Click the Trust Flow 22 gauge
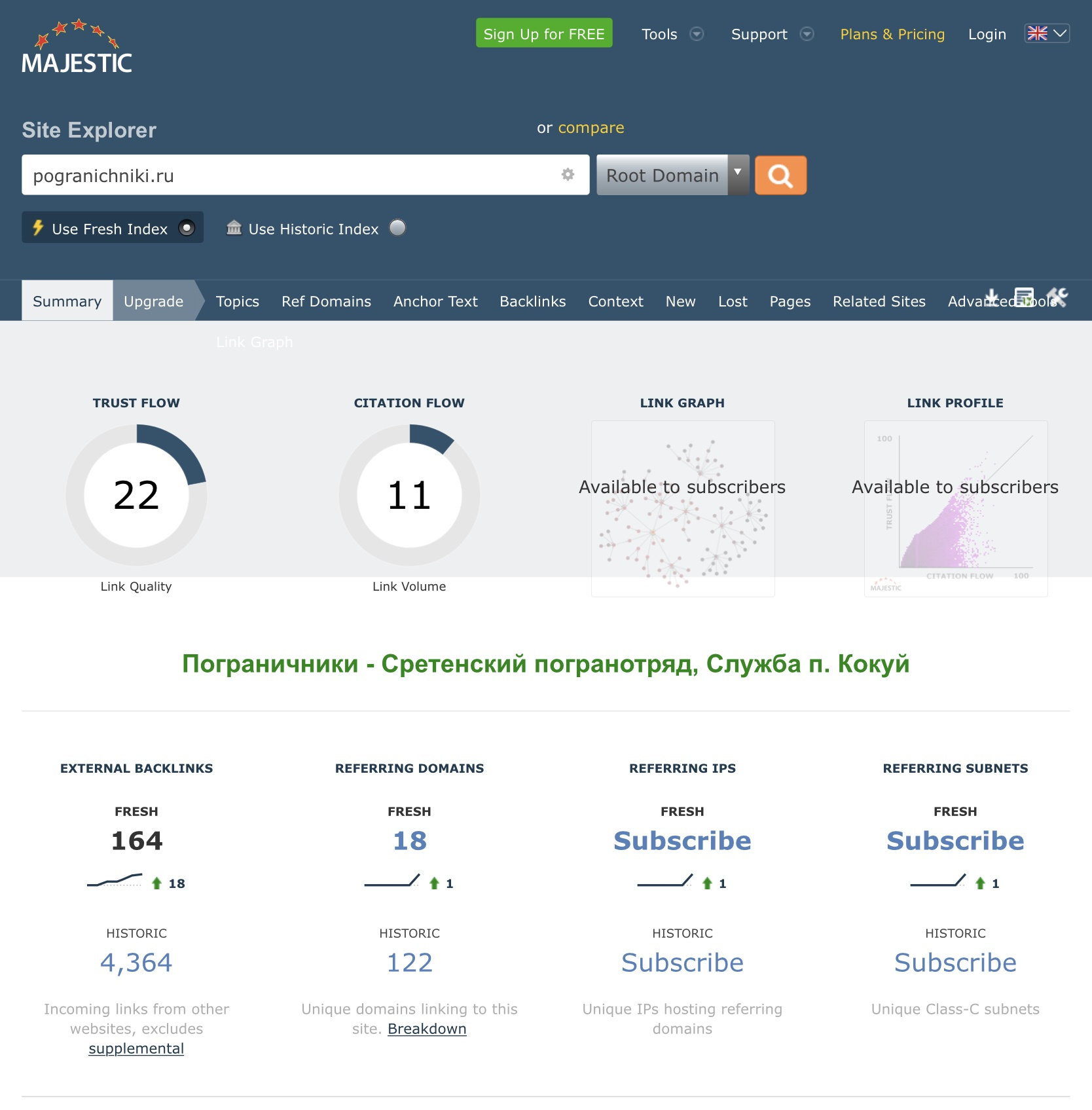 coord(136,494)
